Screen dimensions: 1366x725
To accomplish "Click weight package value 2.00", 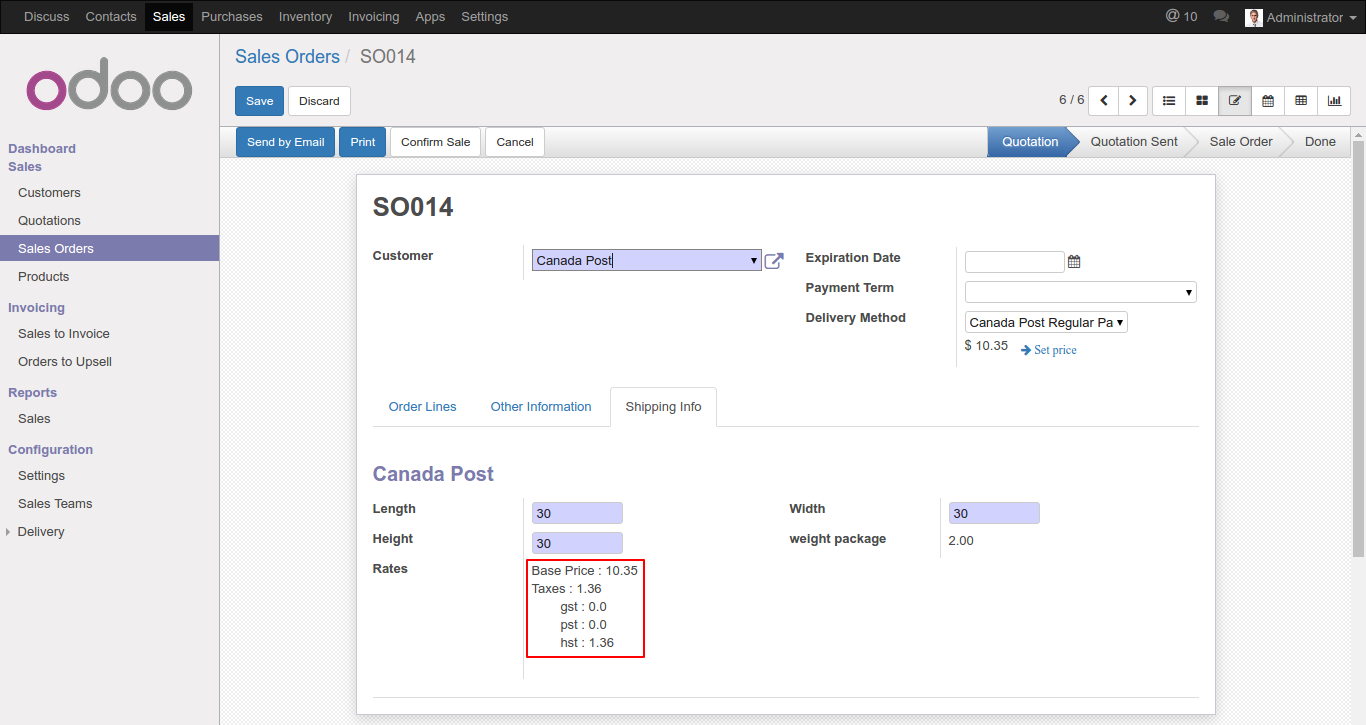I will [x=961, y=541].
